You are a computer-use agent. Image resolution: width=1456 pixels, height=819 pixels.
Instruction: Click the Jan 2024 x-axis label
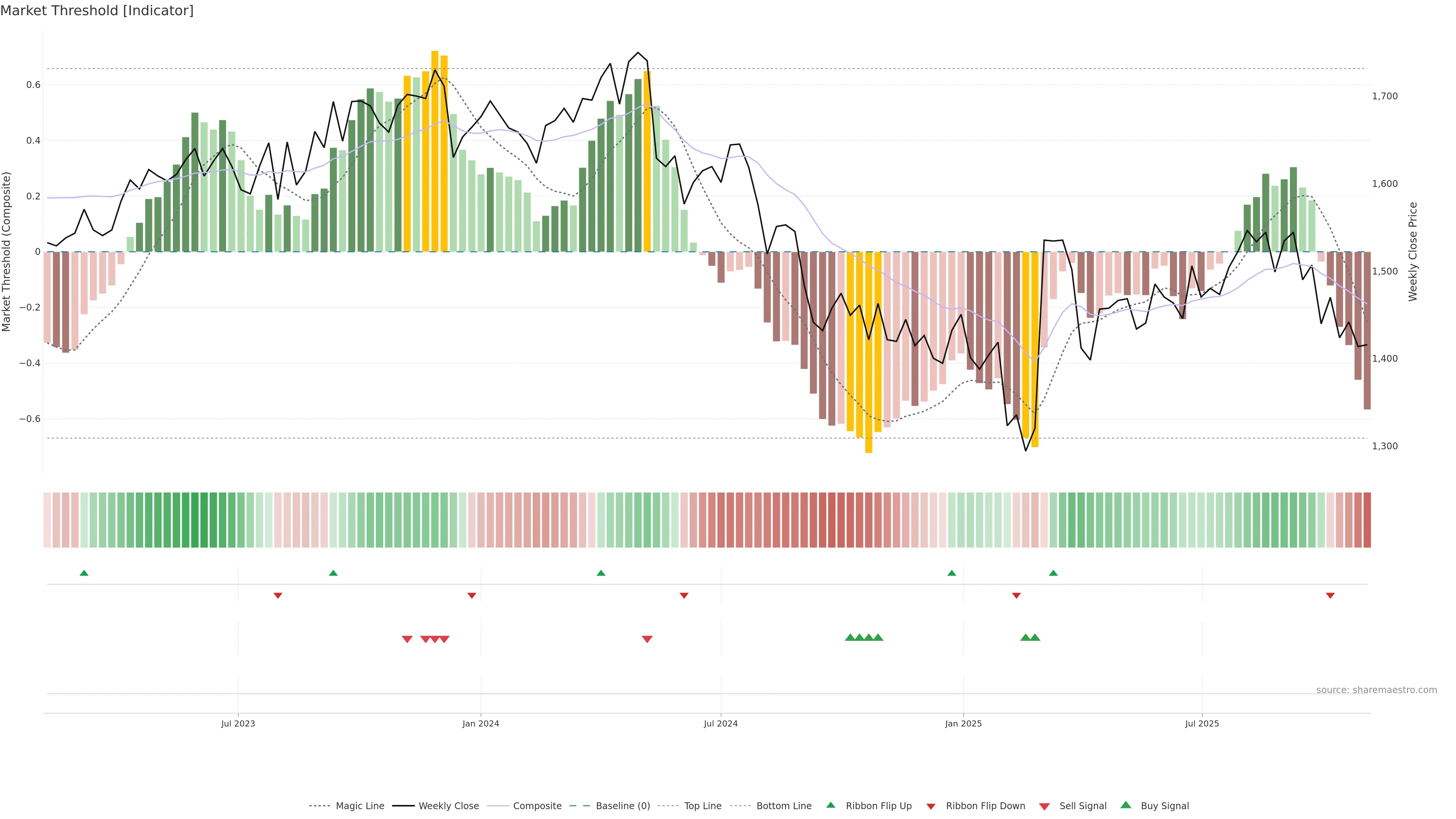click(480, 723)
